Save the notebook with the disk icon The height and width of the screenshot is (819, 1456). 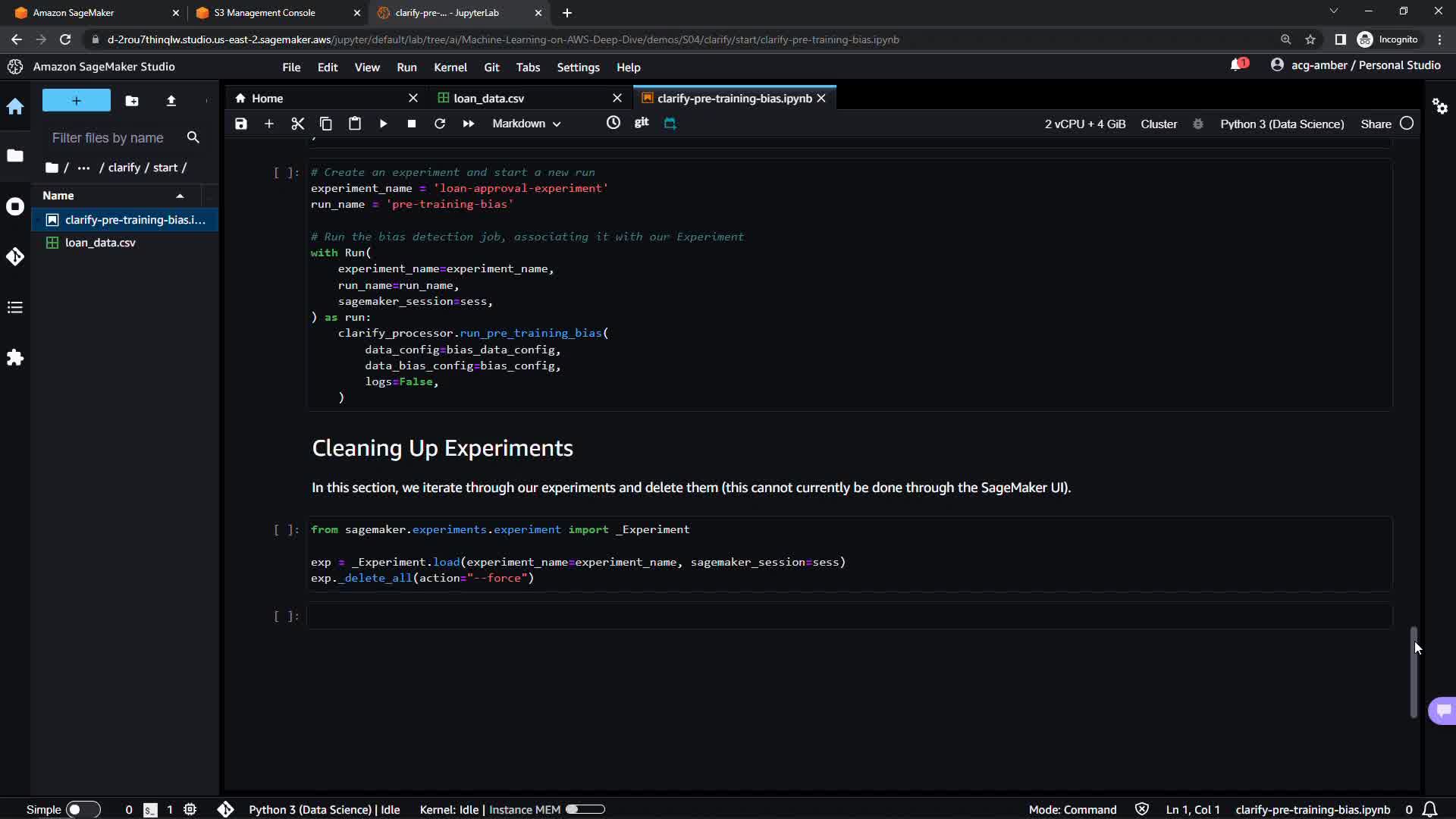(x=241, y=124)
